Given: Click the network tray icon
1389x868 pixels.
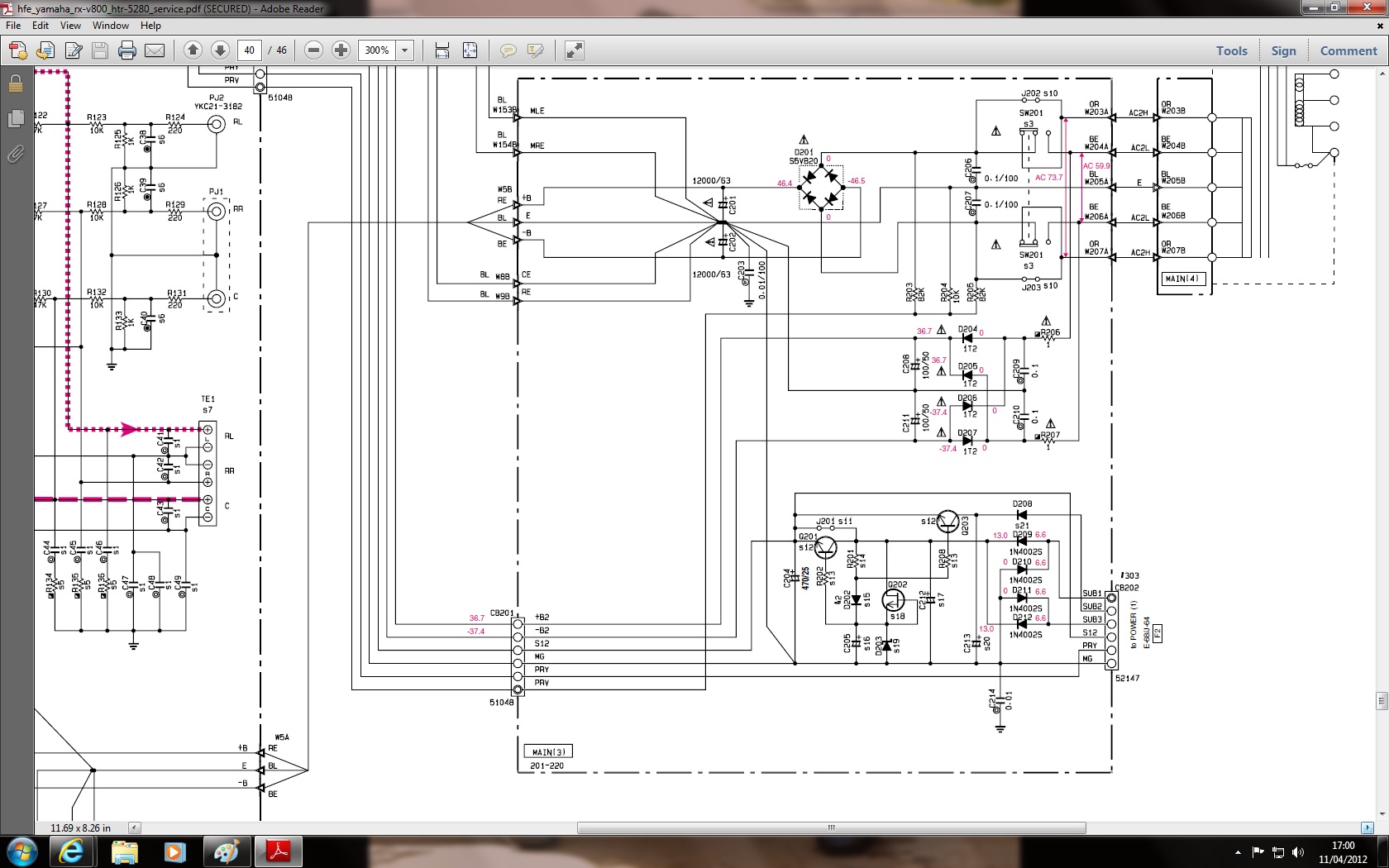Looking at the screenshot, I should tap(1278, 852).
